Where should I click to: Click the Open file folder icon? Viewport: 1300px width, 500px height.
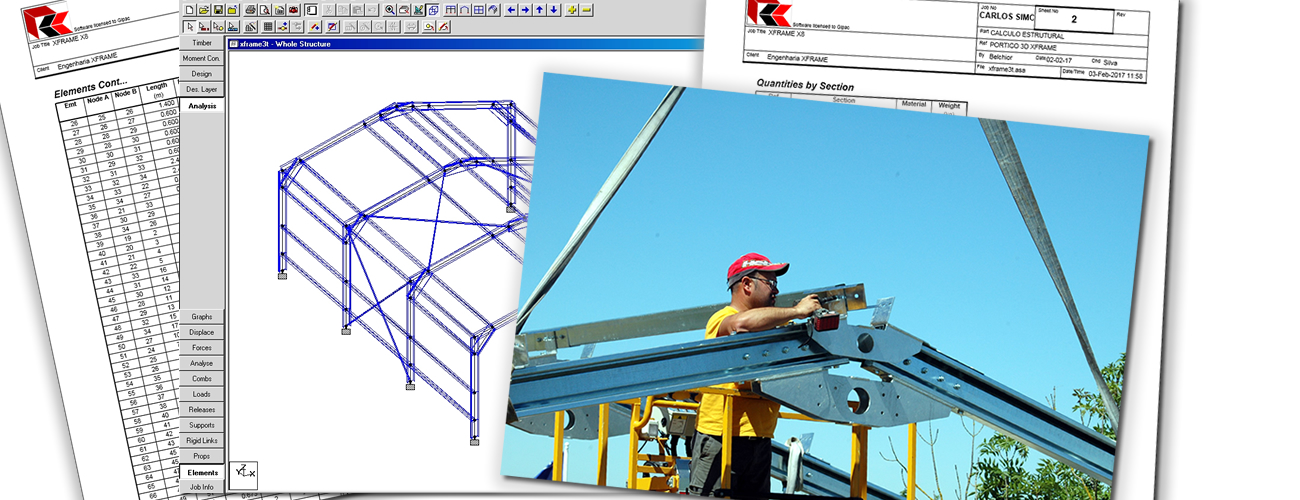[204, 10]
